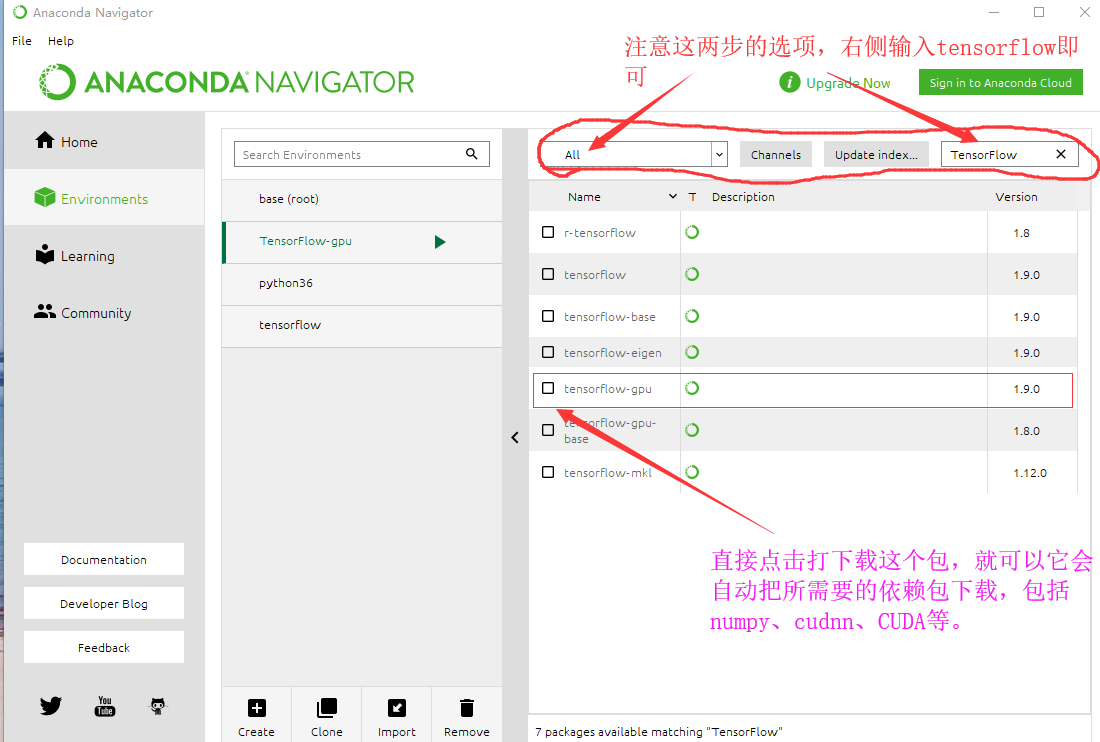The height and width of the screenshot is (742, 1100).
Task: Check the tensorflow-eigen package checkbox
Action: coord(548,352)
